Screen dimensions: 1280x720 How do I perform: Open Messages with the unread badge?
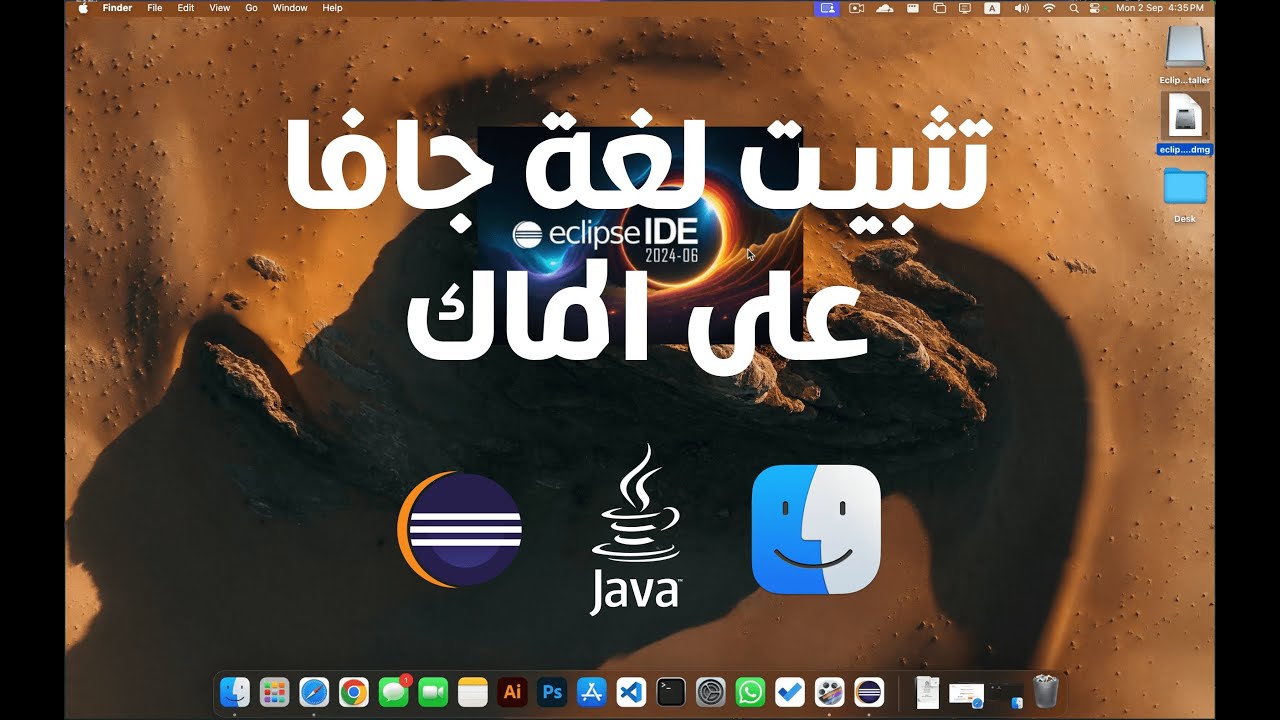click(x=394, y=691)
